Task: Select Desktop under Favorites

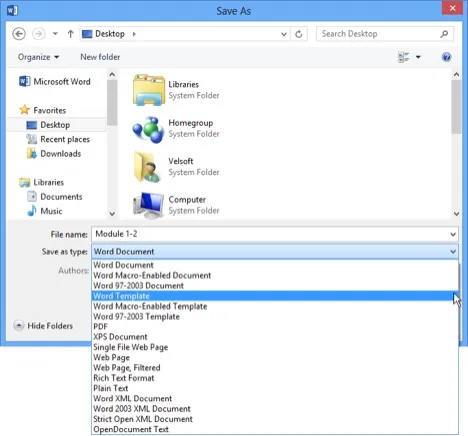Action: tap(48, 125)
